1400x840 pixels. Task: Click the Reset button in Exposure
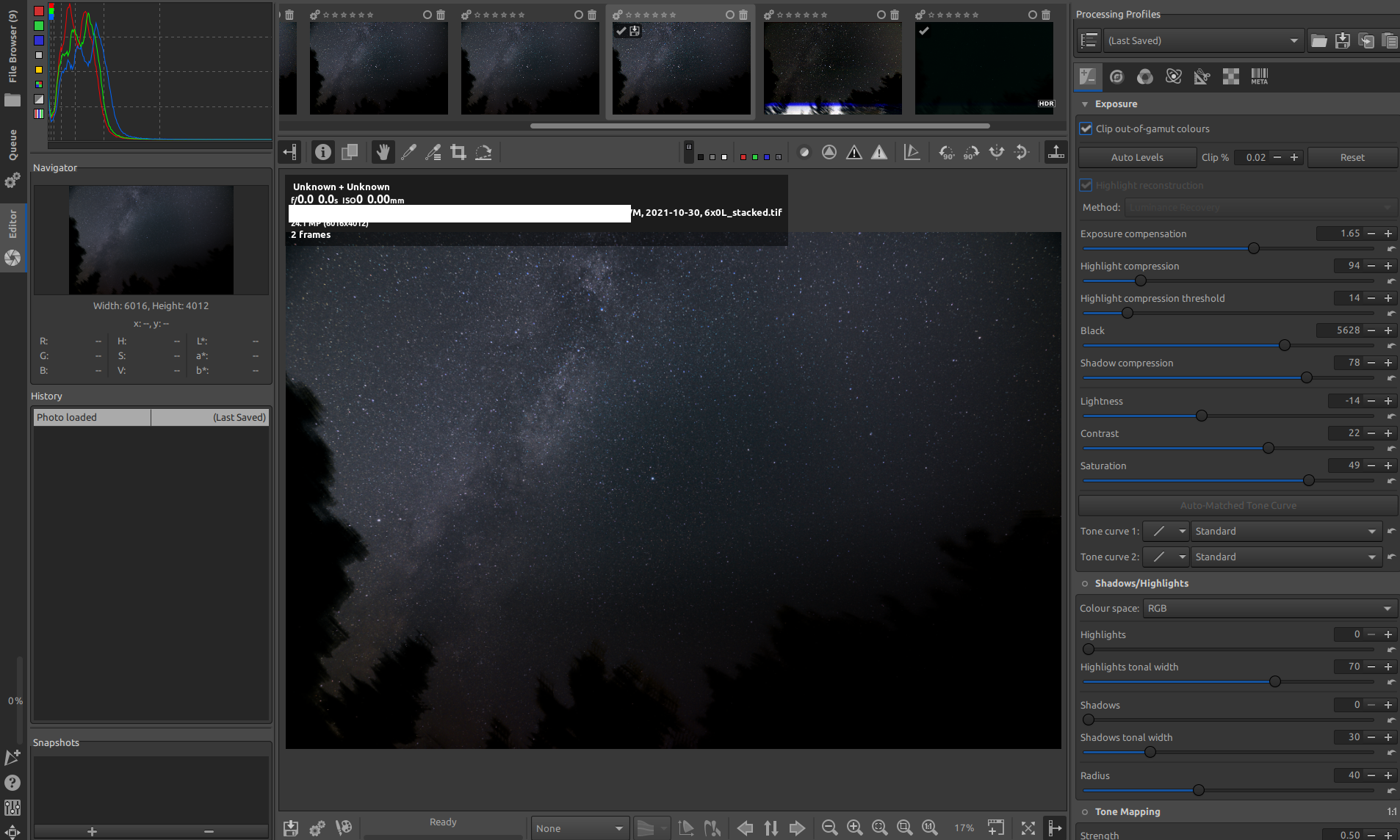pos(1352,157)
